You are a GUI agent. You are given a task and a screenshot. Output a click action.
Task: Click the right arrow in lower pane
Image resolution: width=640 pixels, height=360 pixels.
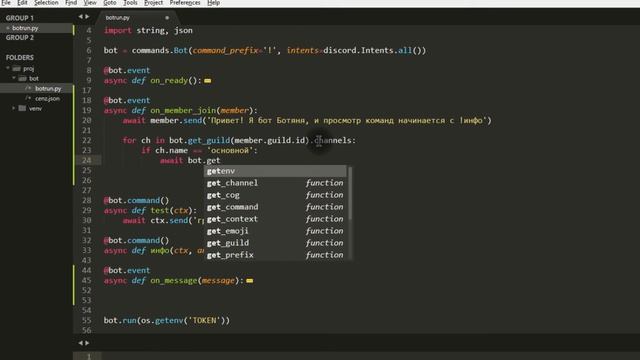pos(87,343)
